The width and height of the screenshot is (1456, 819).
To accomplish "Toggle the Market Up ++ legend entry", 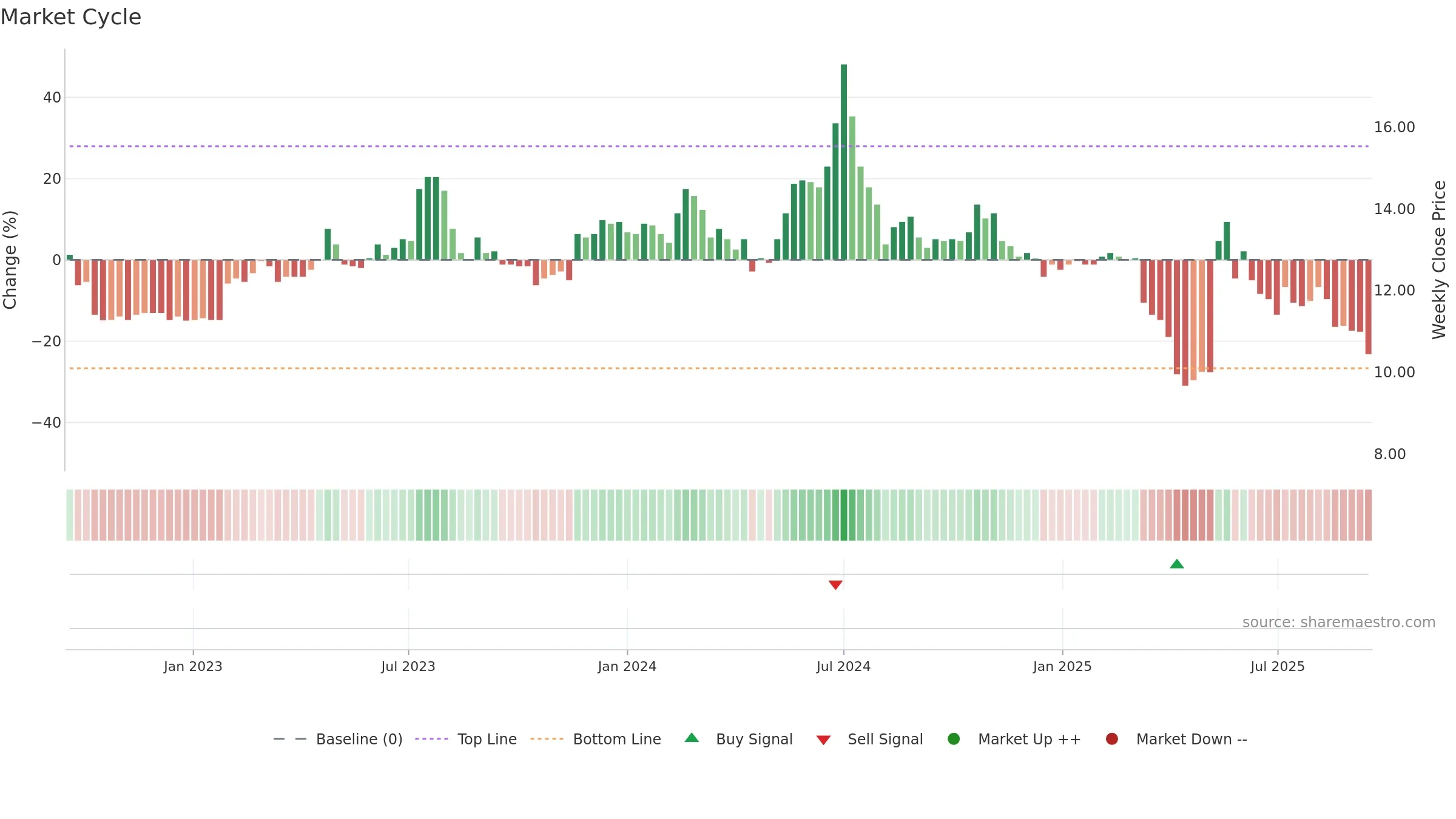I will (1014, 739).
